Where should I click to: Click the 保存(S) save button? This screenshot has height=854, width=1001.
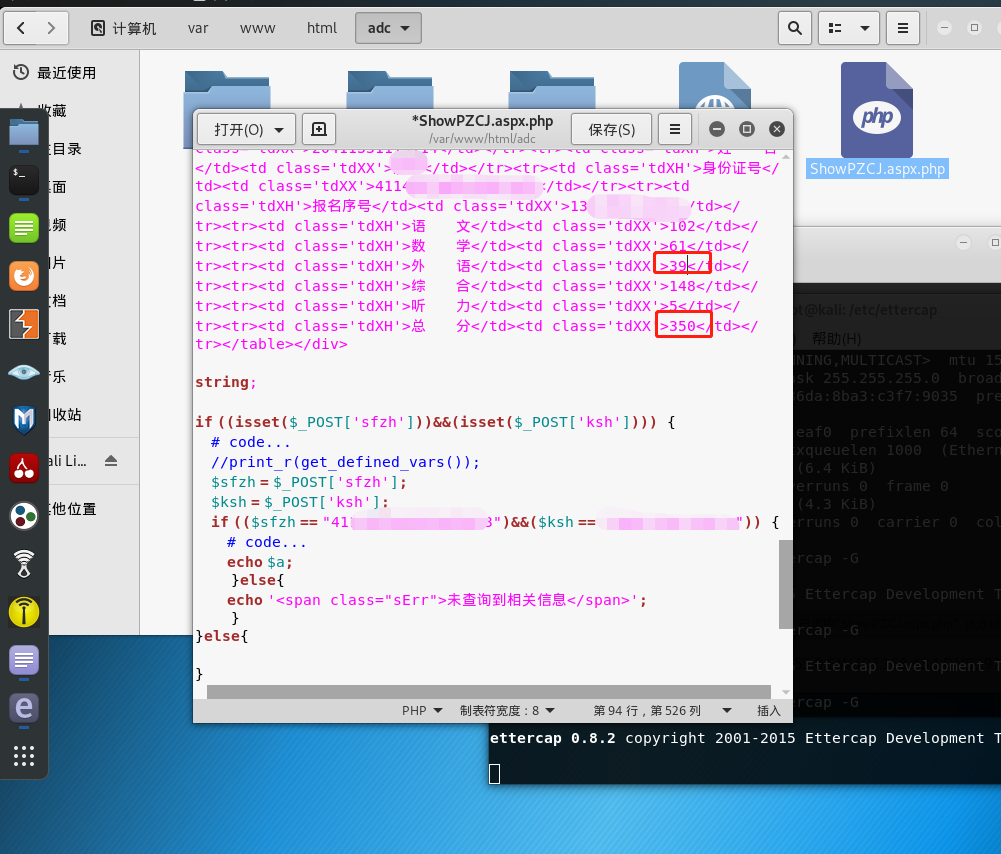[x=612, y=130]
